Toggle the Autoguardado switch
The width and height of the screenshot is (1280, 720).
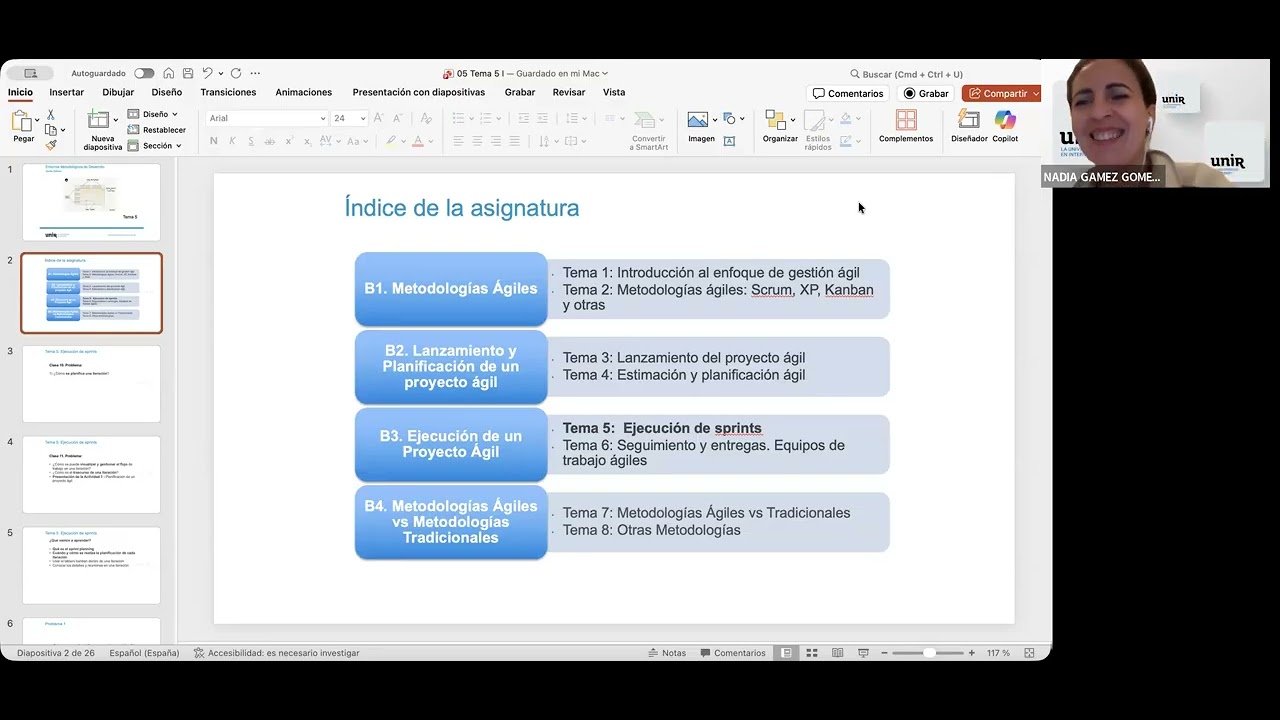(144, 73)
